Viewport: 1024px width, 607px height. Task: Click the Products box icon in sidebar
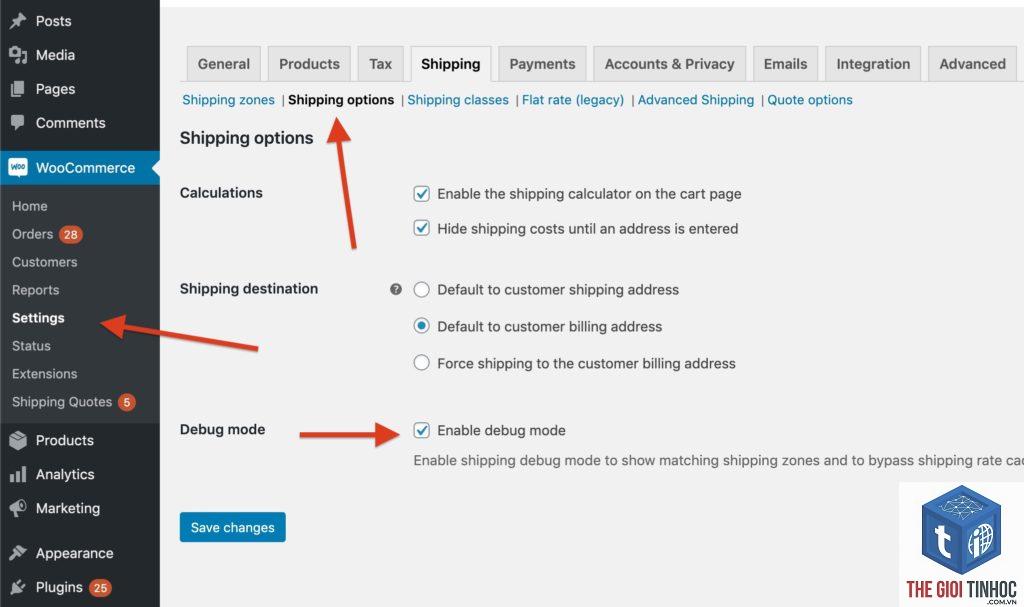pyautogui.click(x=18, y=440)
